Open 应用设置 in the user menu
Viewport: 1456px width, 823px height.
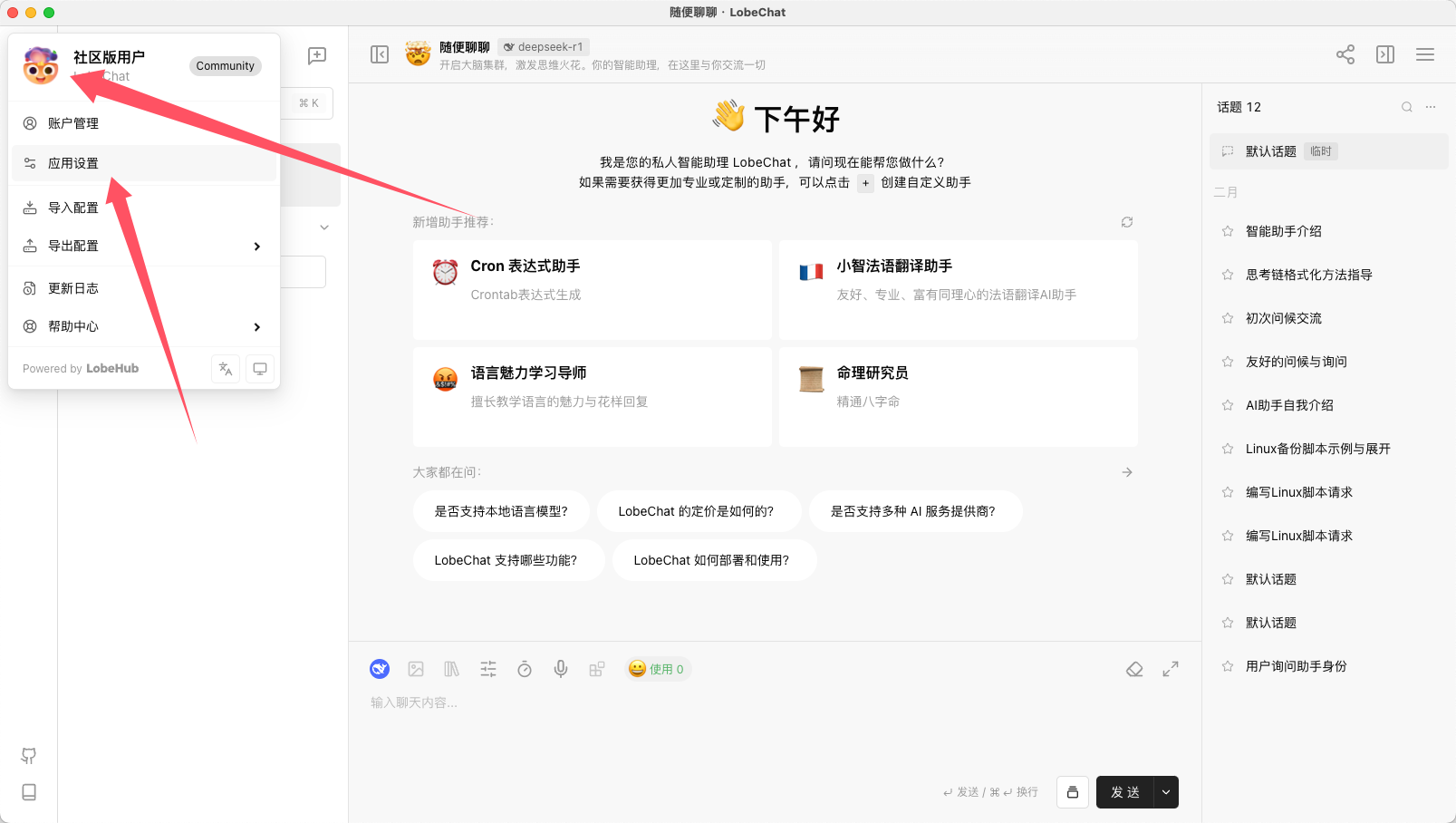(x=144, y=163)
